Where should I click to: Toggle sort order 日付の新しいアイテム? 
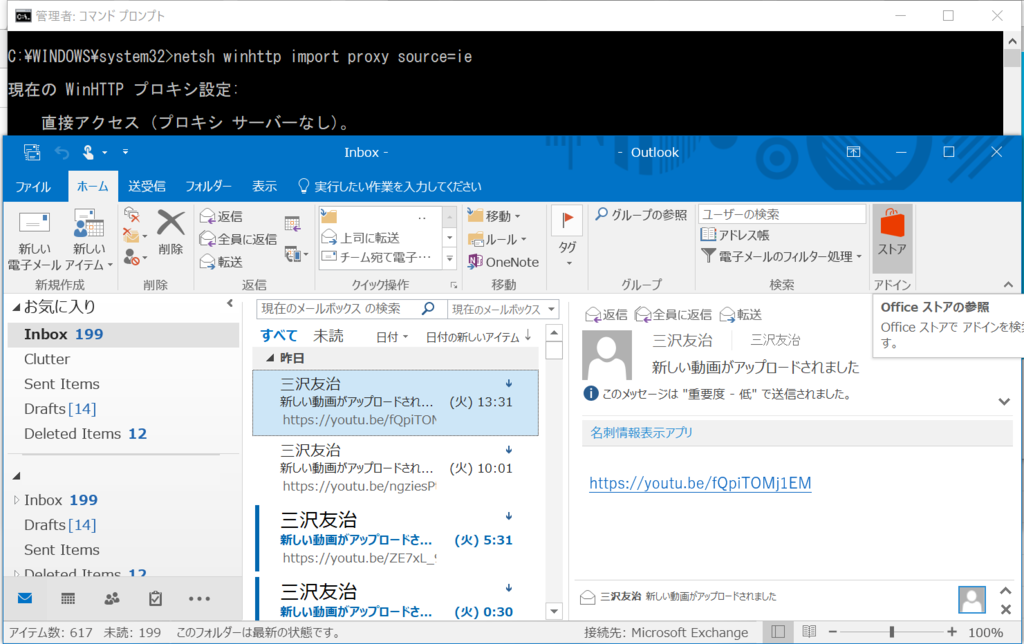(x=478, y=337)
